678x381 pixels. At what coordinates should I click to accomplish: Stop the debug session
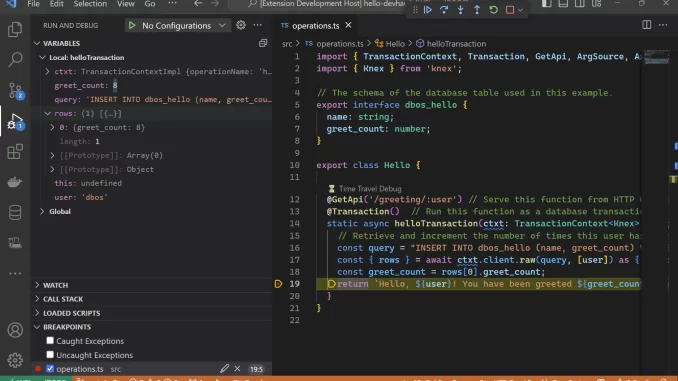click(x=510, y=10)
